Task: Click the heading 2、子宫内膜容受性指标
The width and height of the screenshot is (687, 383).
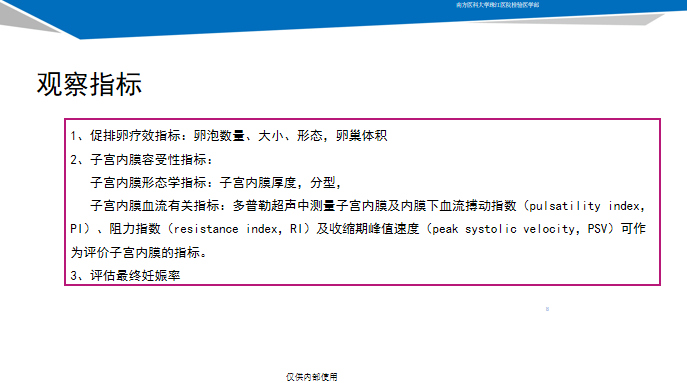Action: point(141,160)
